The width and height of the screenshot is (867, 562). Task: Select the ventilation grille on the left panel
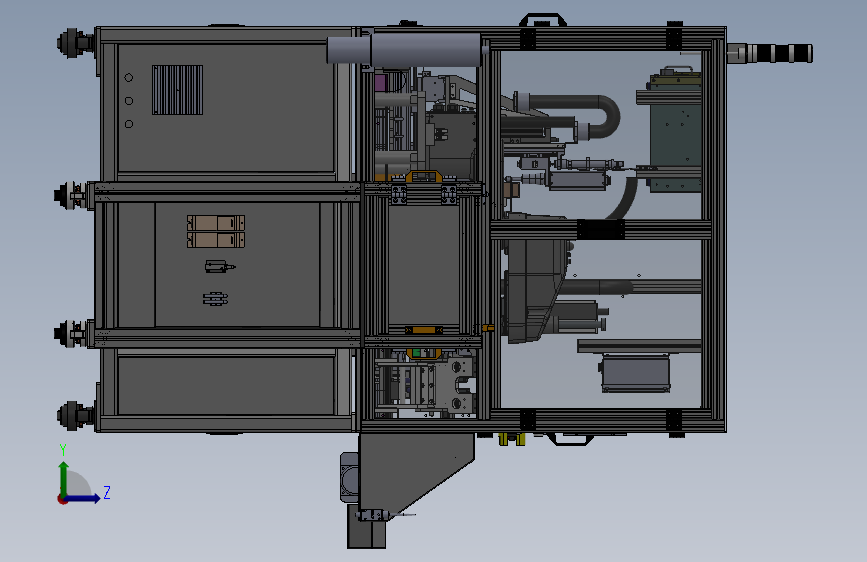click(x=177, y=90)
